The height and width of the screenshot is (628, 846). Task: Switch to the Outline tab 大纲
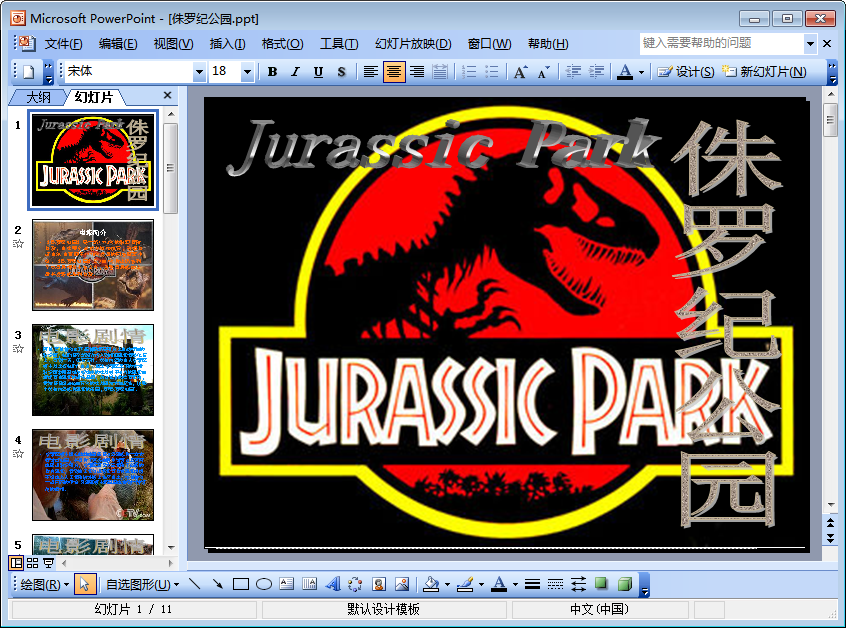click(x=38, y=98)
